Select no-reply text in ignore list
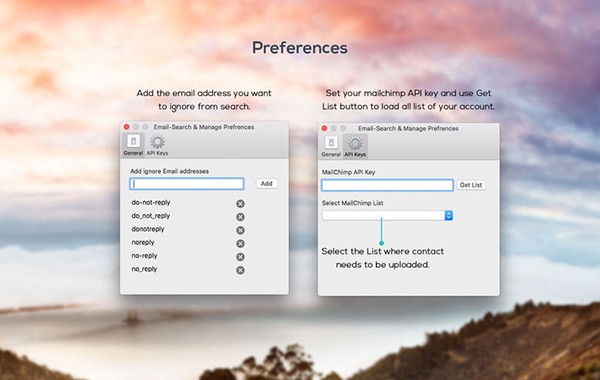This screenshot has width=600, height=380. click(144, 256)
